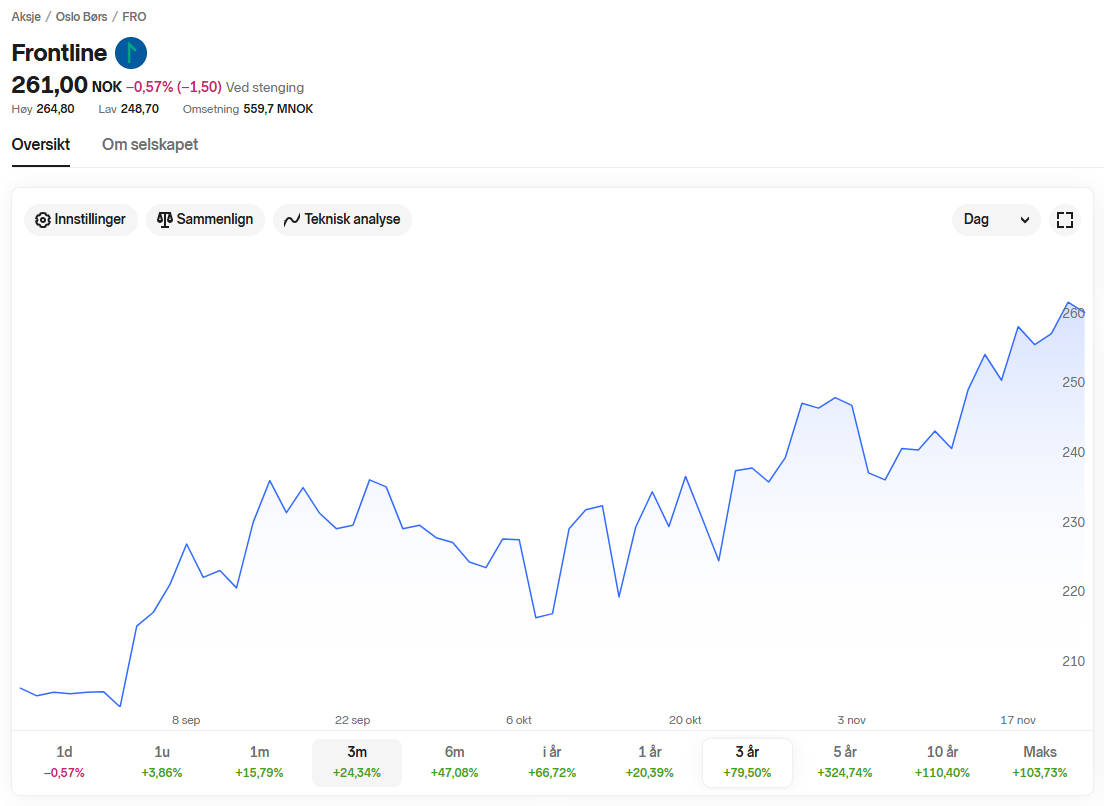1104x806 pixels.
Task: Select the 3m period button
Action: click(357, 762)
